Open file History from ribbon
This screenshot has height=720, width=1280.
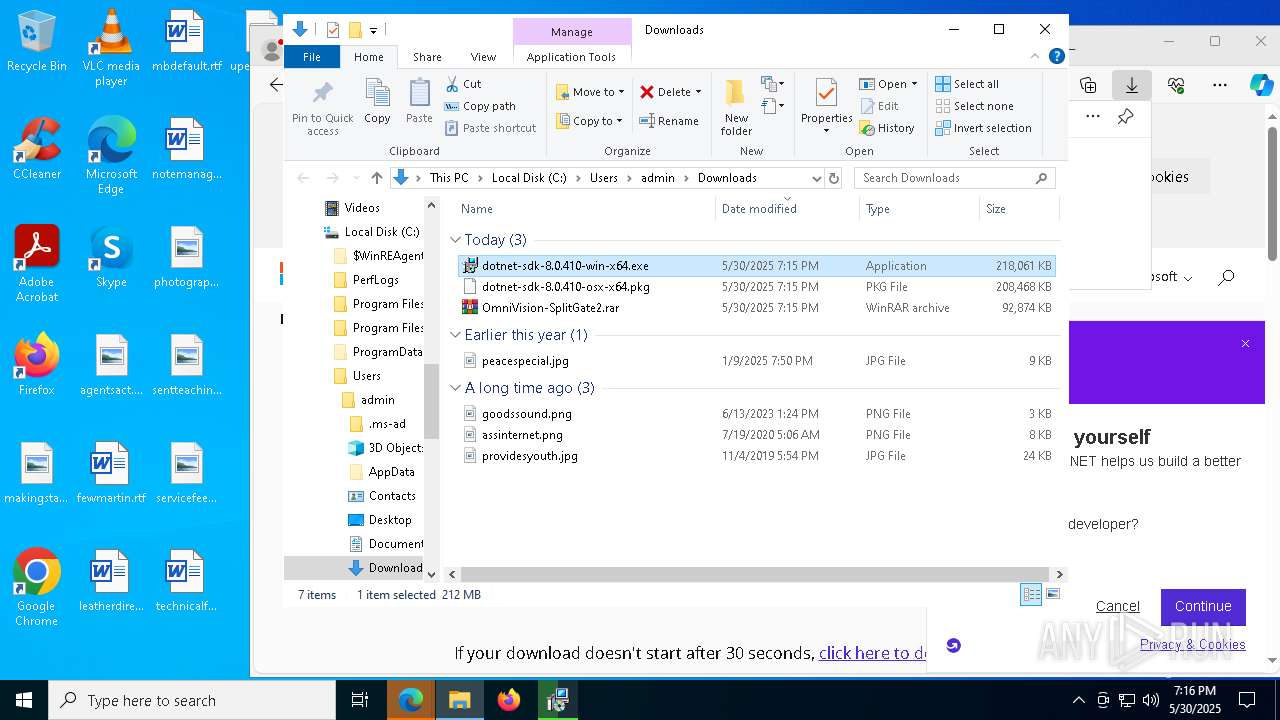(886, 128)
